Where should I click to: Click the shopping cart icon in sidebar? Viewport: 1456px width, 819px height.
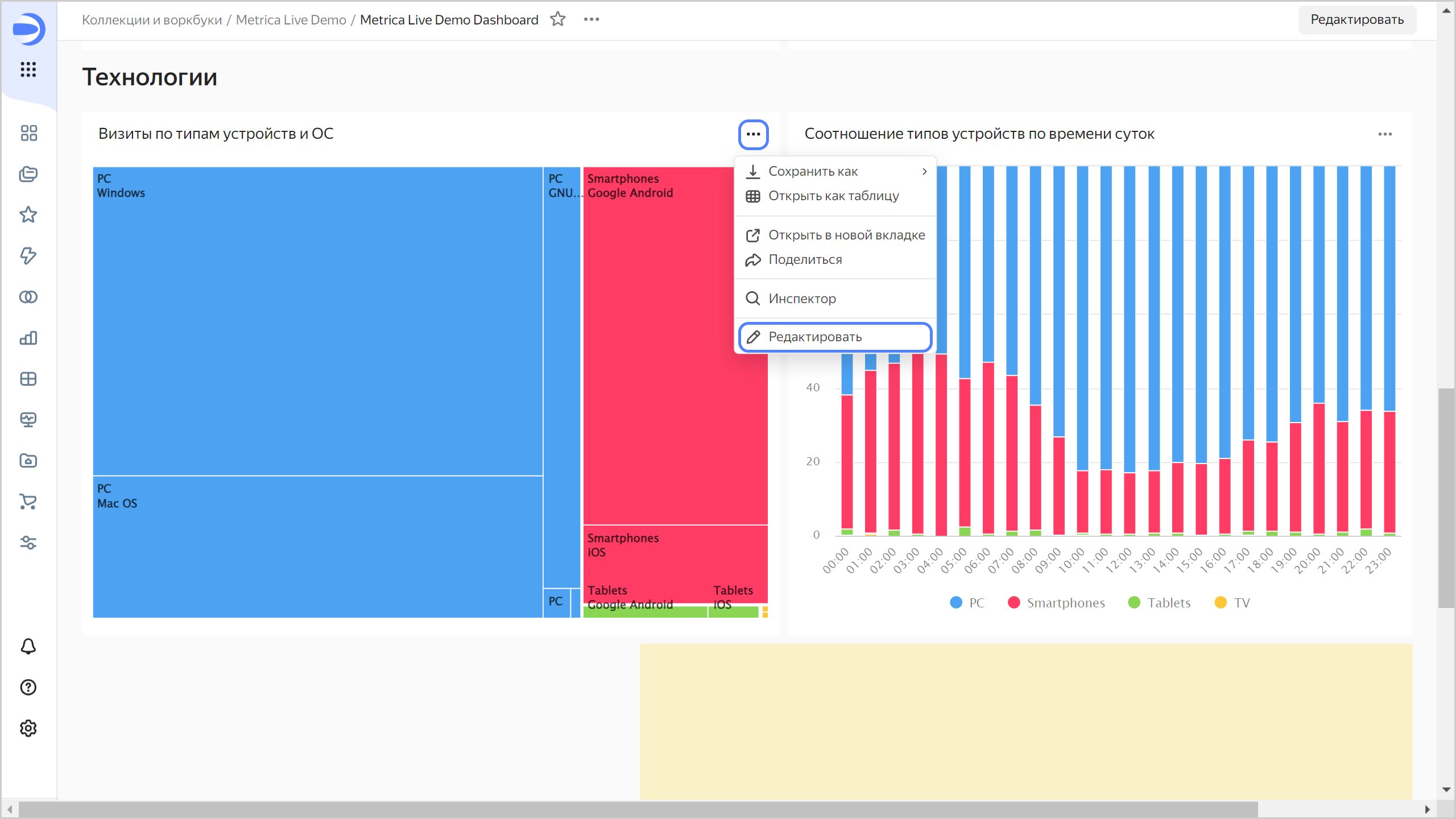(x=28, y=502)
